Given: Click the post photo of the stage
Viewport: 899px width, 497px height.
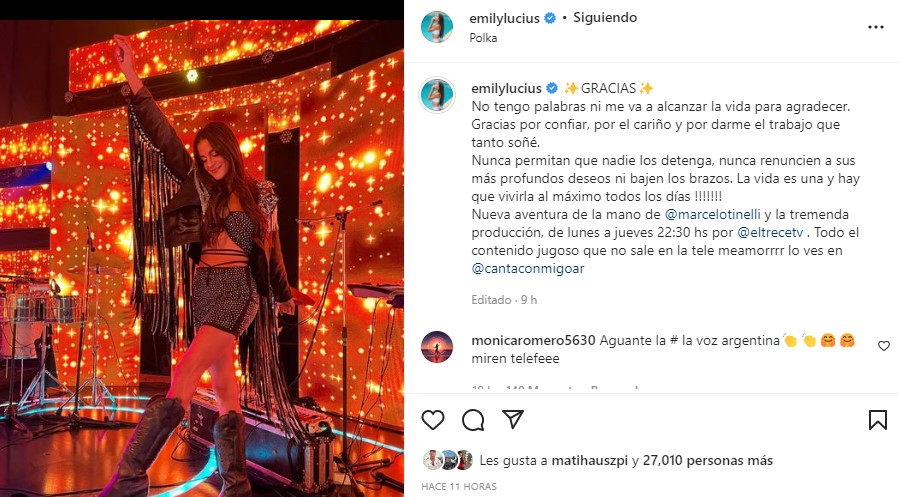Looking at the screenshot, I should pos(202,258).
